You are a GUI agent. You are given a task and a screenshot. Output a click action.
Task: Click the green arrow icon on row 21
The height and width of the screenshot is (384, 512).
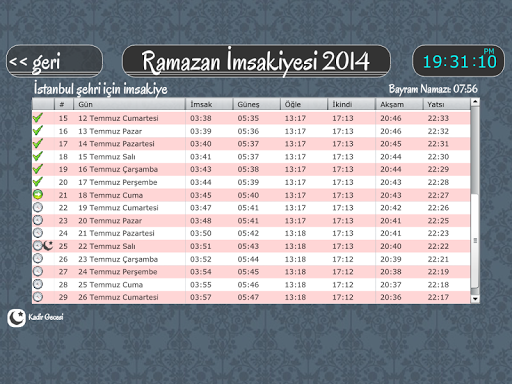click(38, 195)
